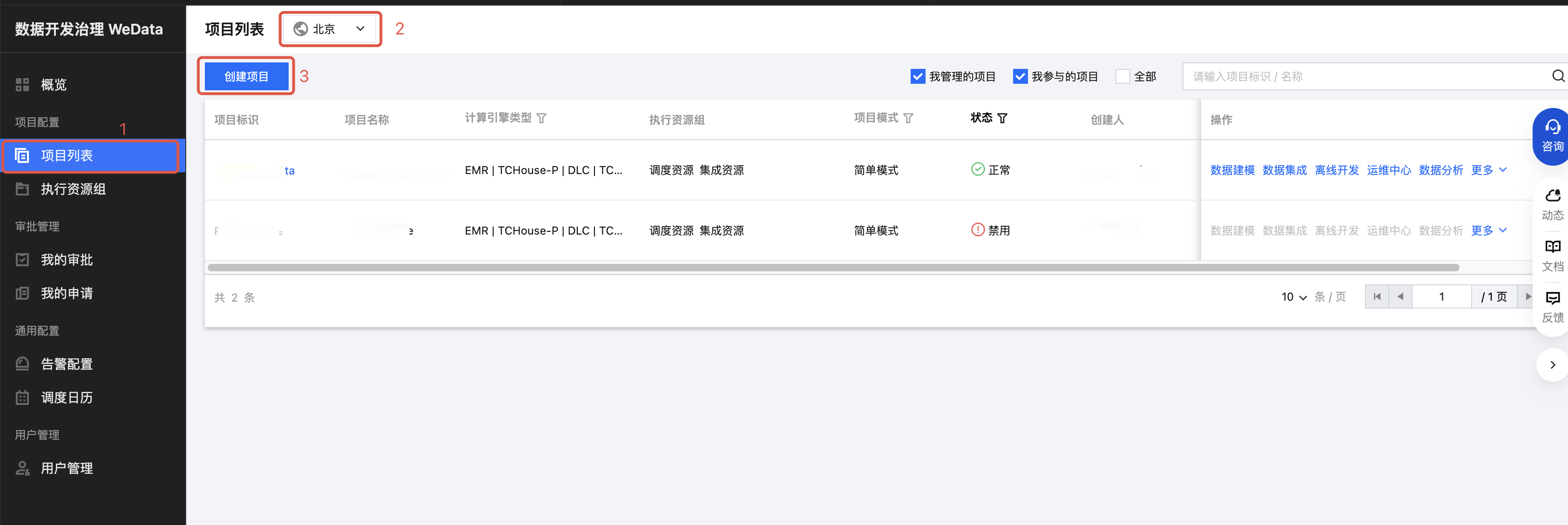1568x525 pixels.
Task: Go to first page arrow
Action: click(1376, 297)
